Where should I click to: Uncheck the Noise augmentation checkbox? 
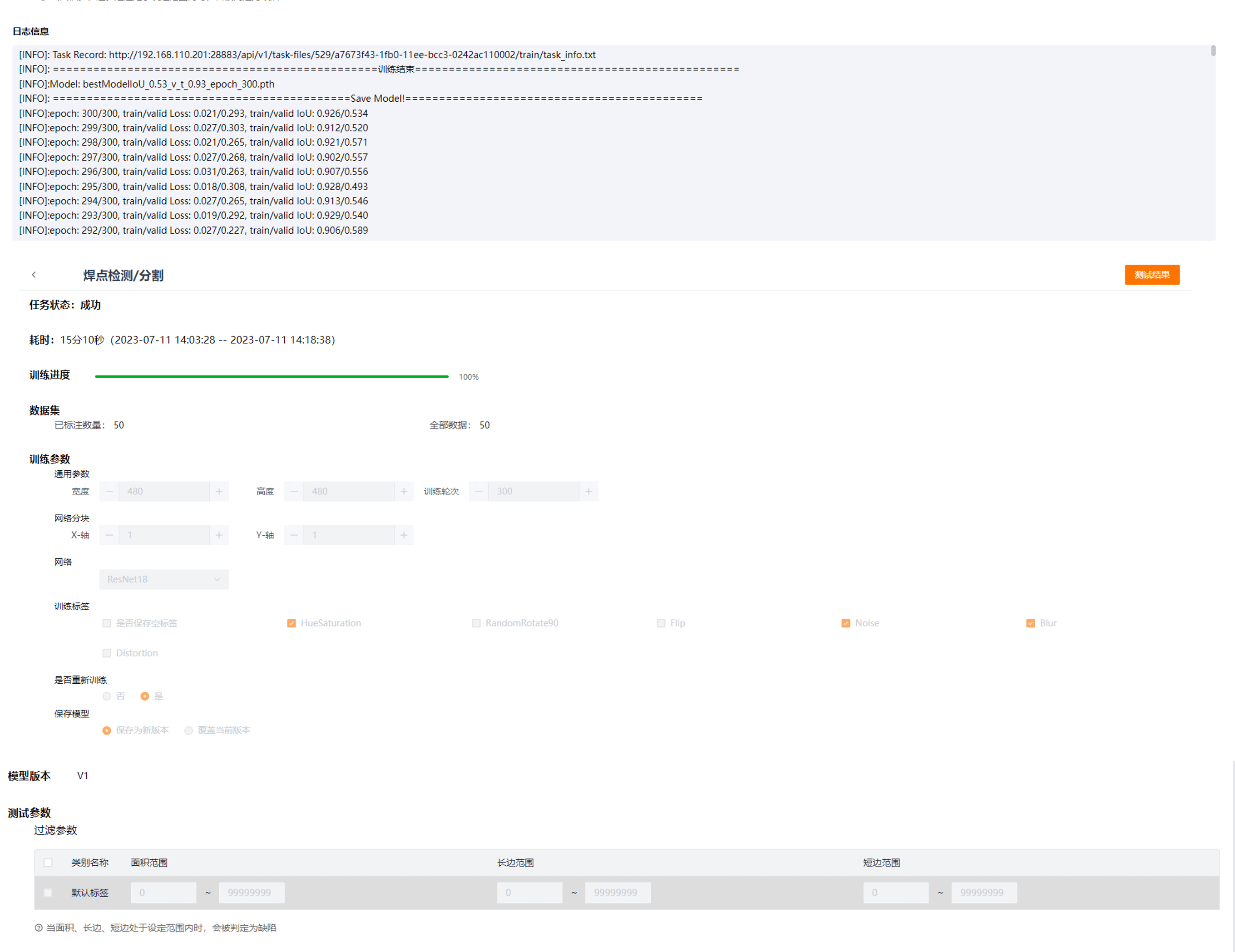845,623
